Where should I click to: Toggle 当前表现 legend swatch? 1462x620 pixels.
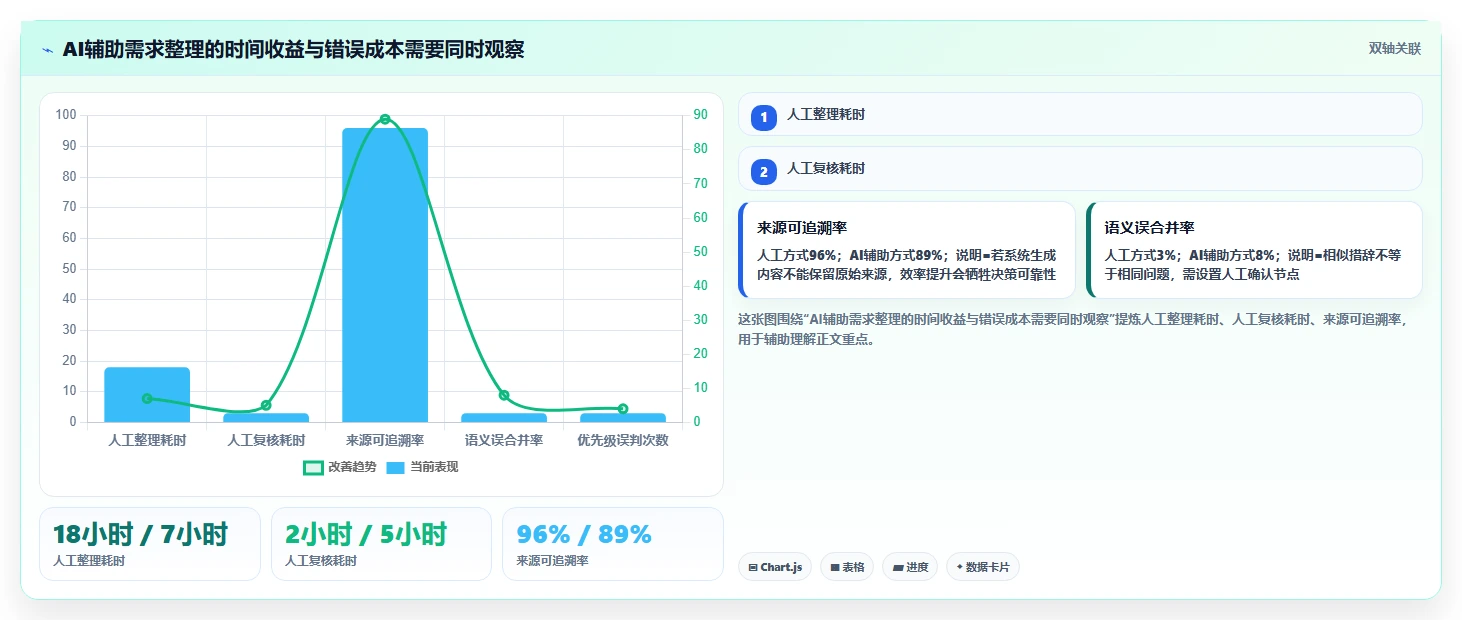click(x=396, y=467)
